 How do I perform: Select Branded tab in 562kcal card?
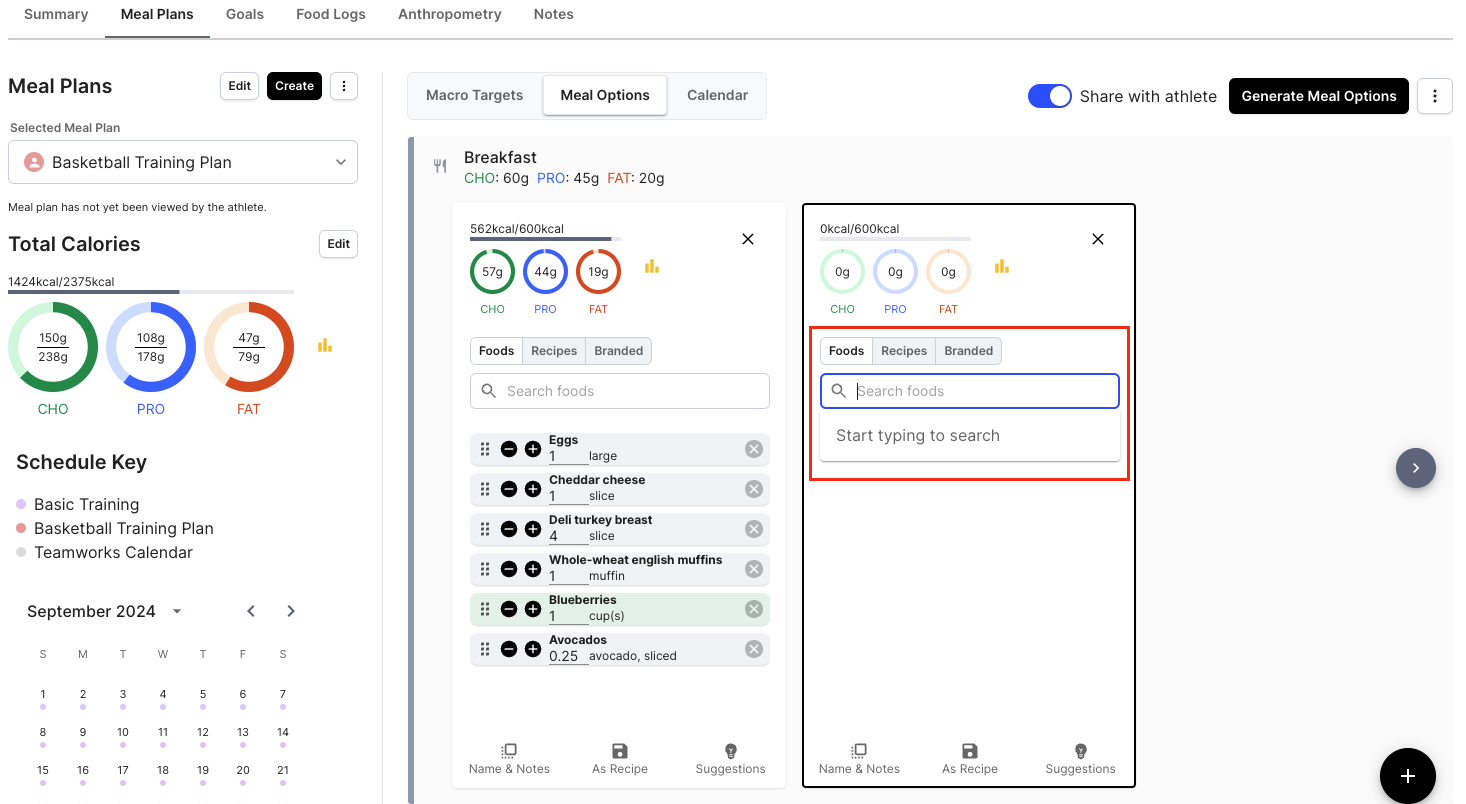619,351
